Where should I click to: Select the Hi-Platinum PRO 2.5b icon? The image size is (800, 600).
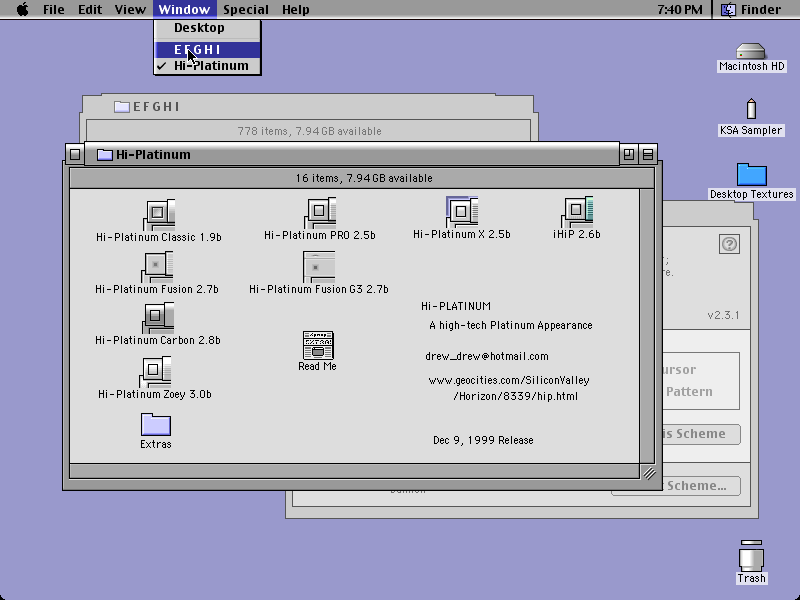[x=320, y=213]
